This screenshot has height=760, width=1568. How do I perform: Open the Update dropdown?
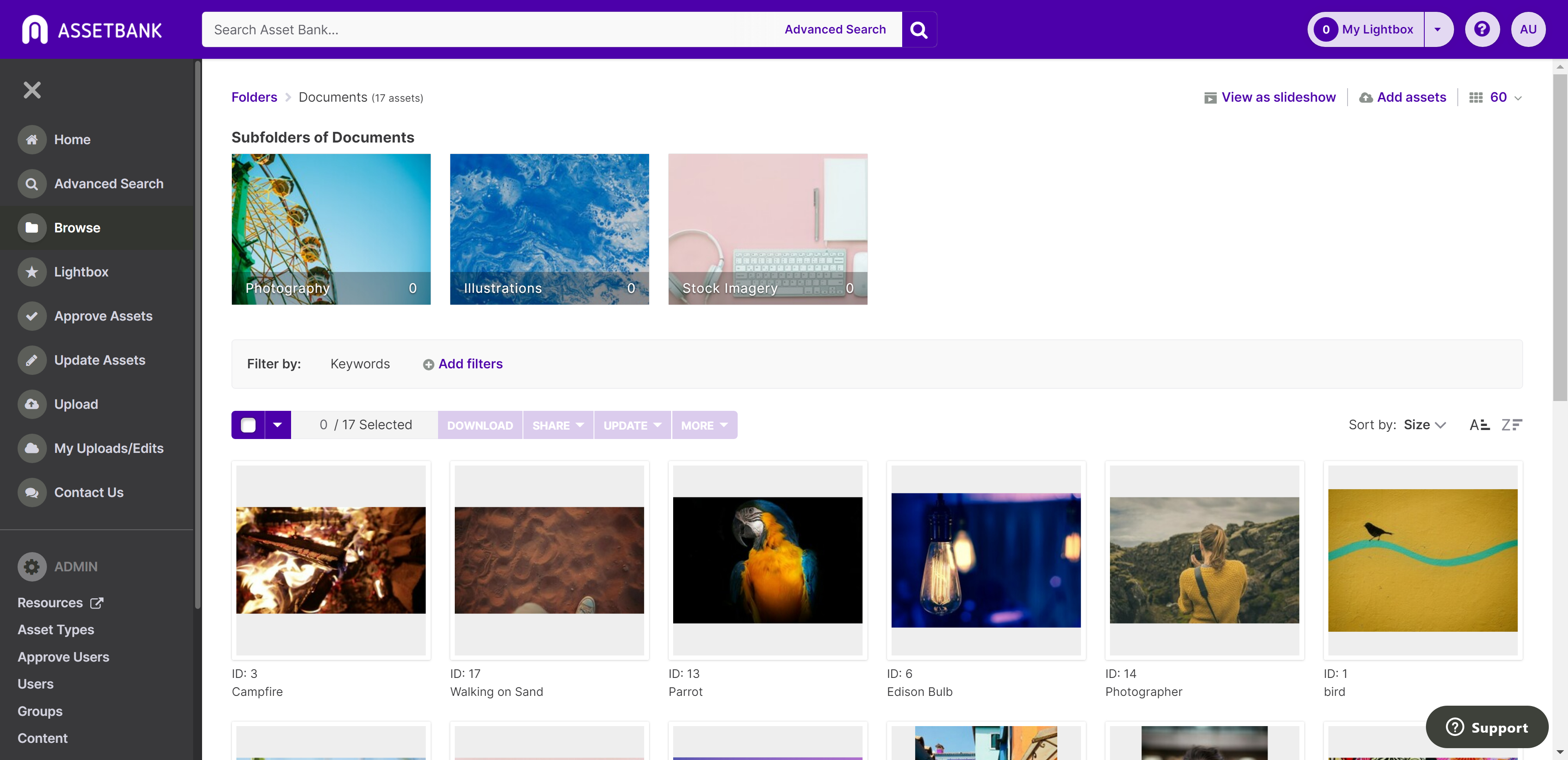632,425
